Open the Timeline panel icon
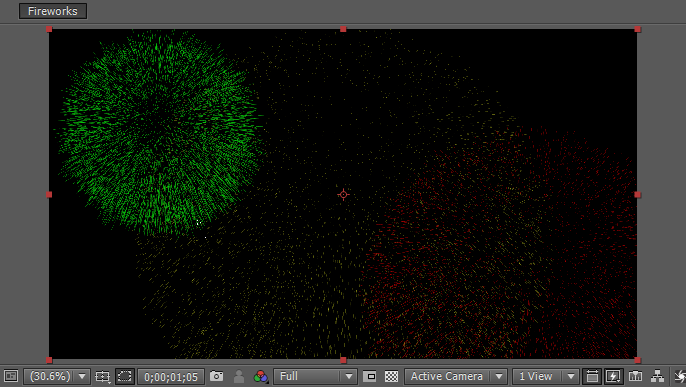Screen dimensions: 686x387 (x=636, y=376)
